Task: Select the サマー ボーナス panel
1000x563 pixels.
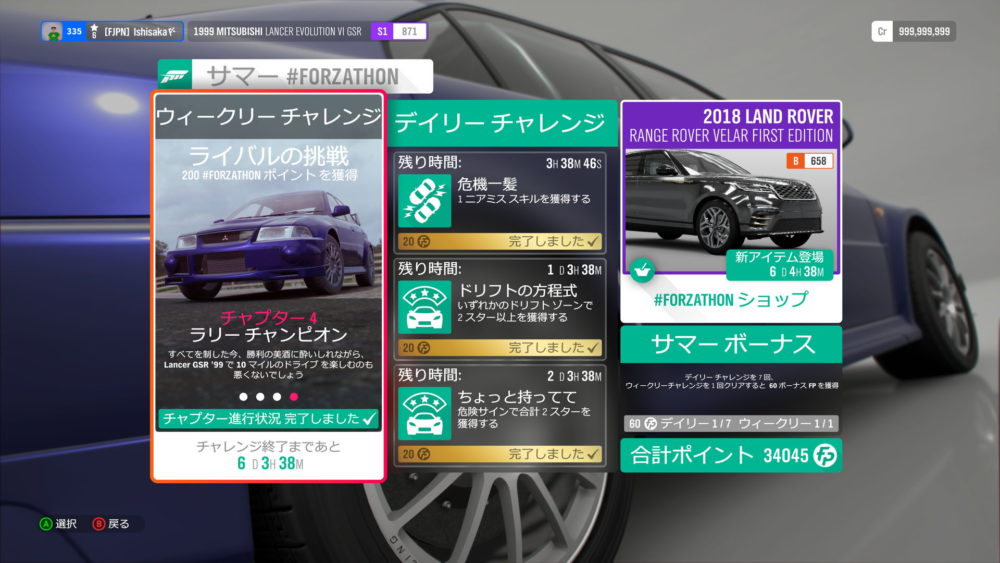Action: [730, 345]
